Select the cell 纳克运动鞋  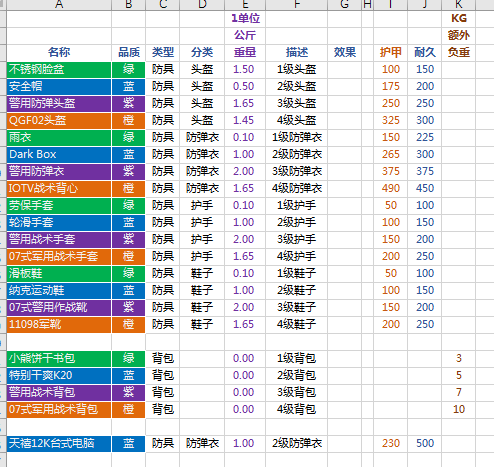coord(59,291)
